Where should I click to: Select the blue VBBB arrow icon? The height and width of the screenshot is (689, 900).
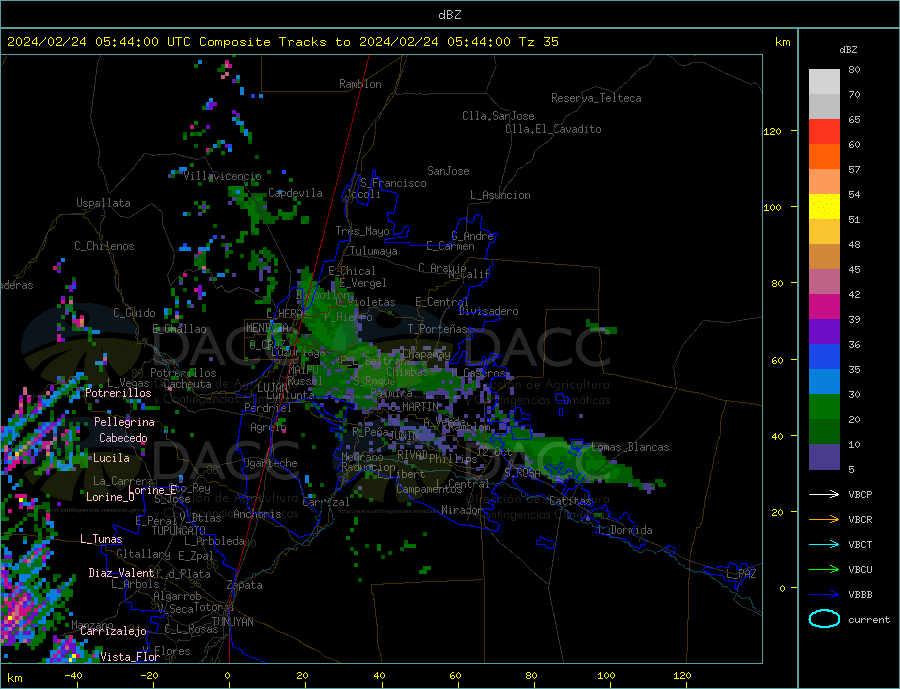[x=825, y=595]
